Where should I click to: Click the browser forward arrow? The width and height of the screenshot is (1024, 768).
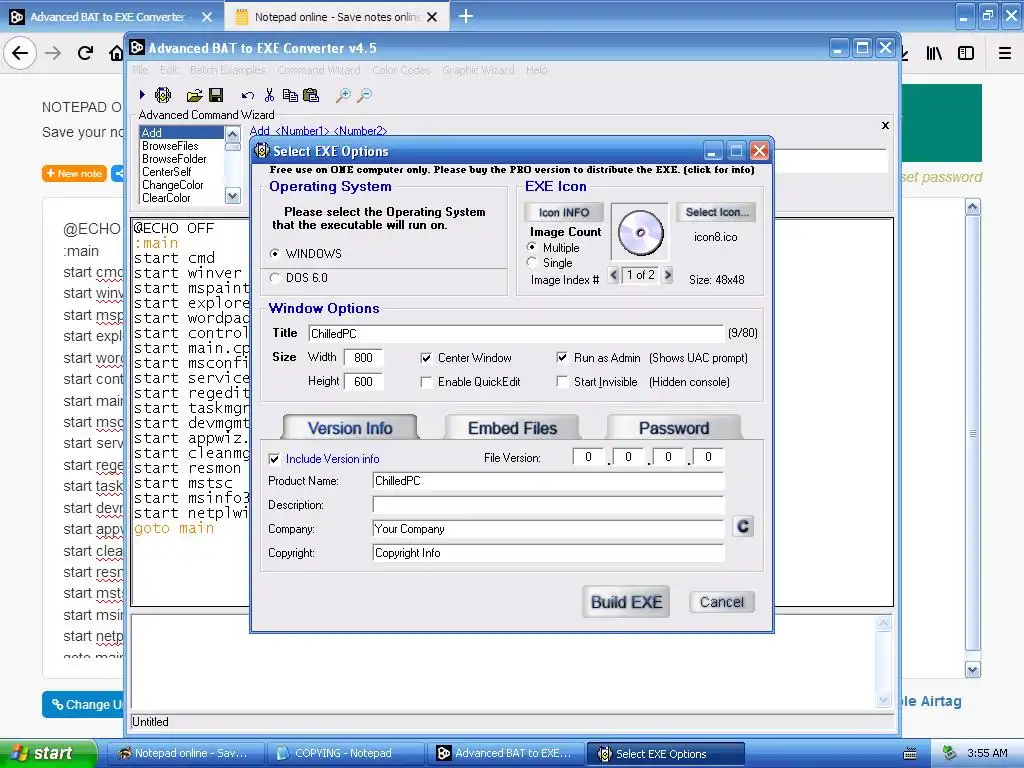(53, 53)
